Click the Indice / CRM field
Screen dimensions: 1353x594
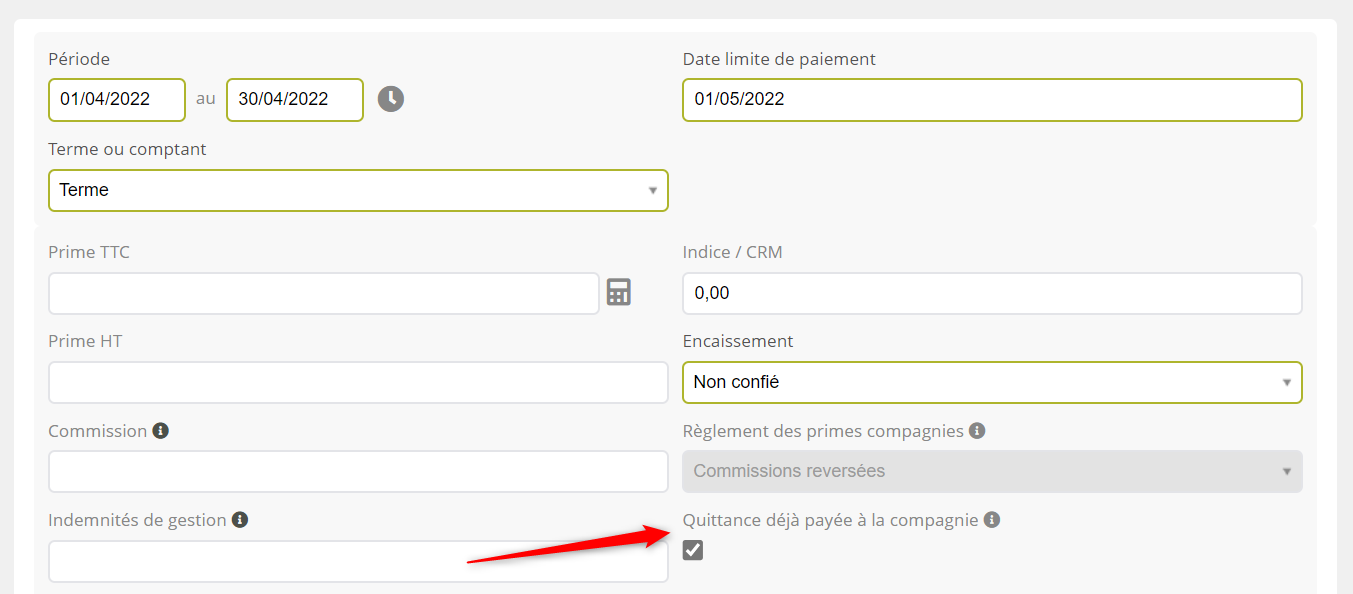(x=992, y=293)
